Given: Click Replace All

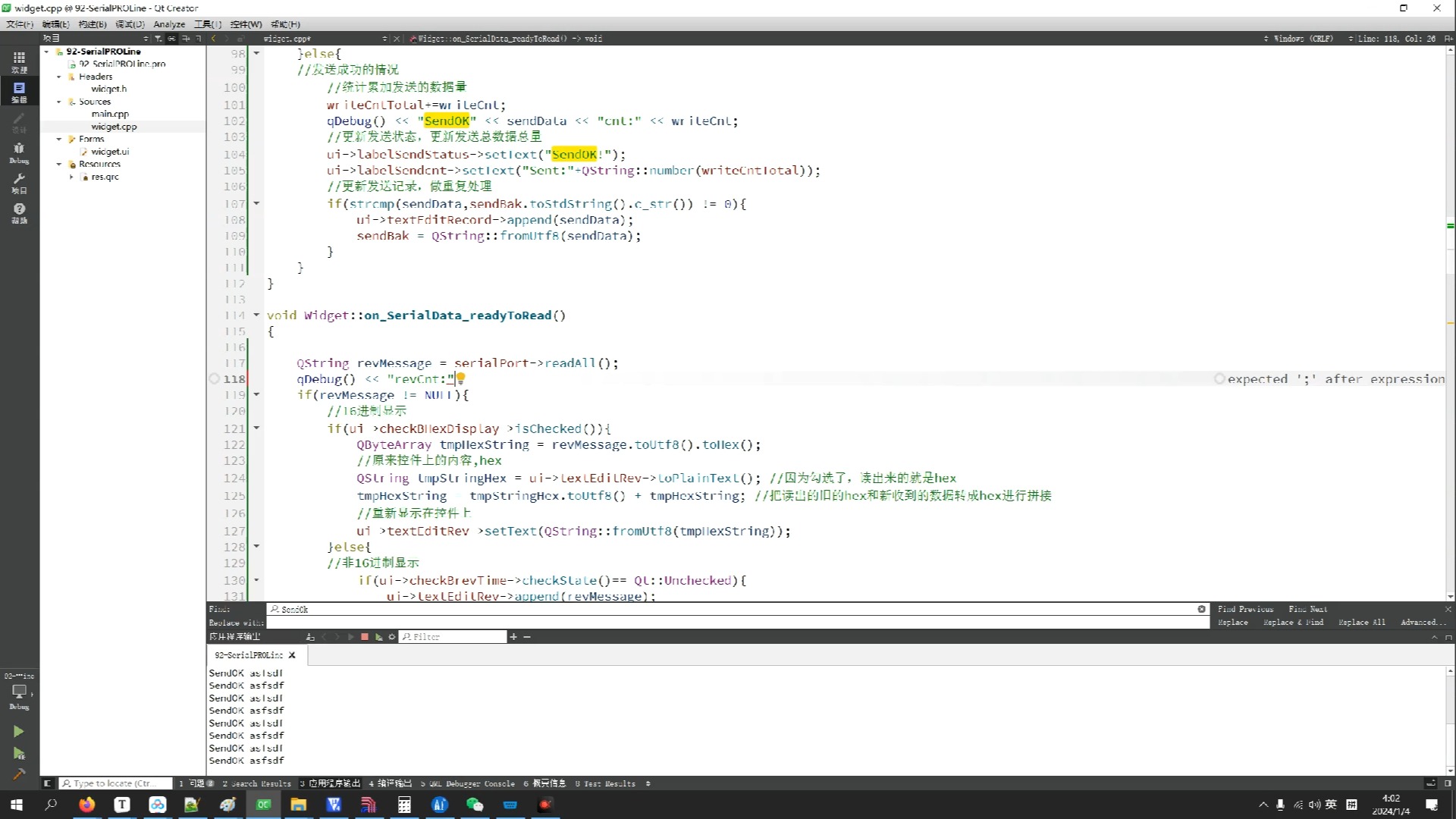Looking at the screenshot, I should [1362, 623].
